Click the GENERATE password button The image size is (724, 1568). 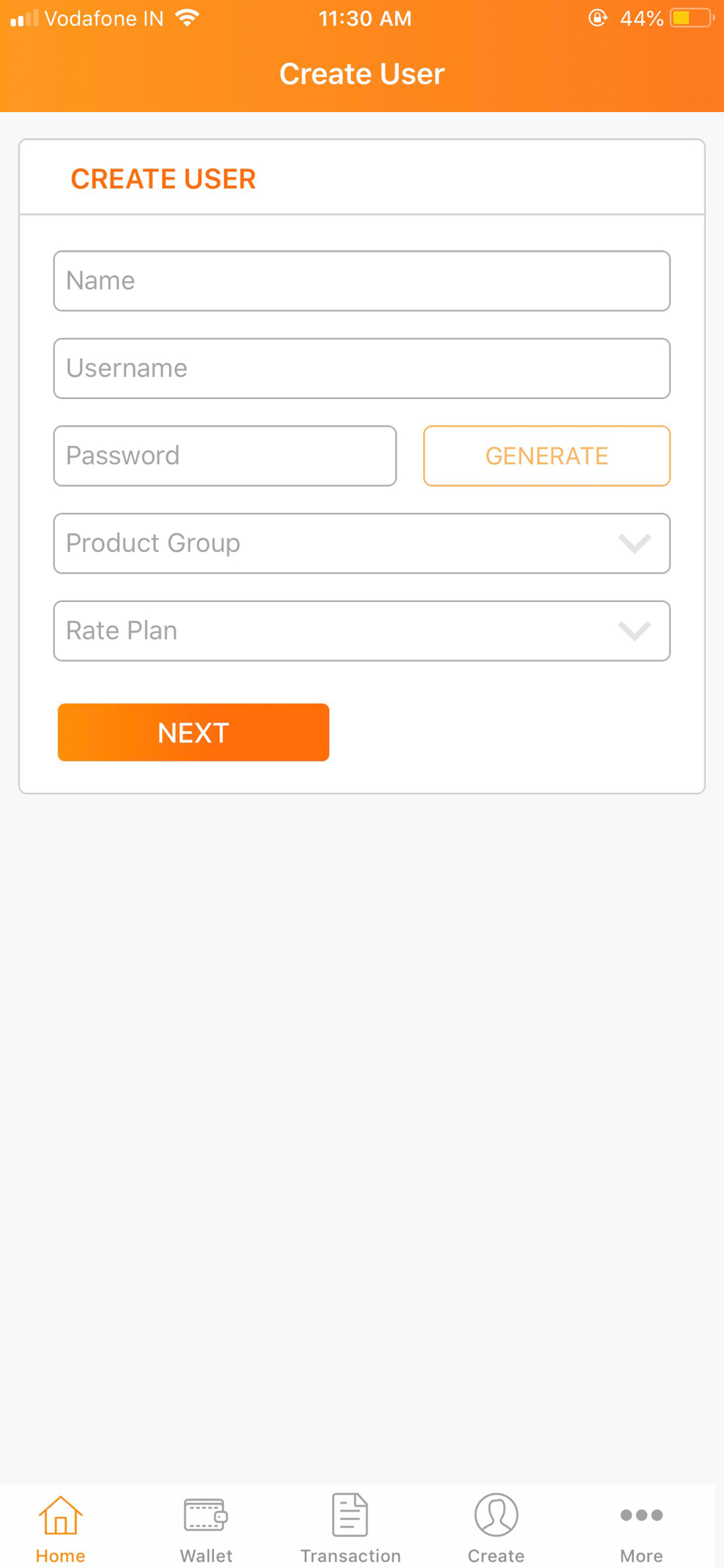point(547,456)
